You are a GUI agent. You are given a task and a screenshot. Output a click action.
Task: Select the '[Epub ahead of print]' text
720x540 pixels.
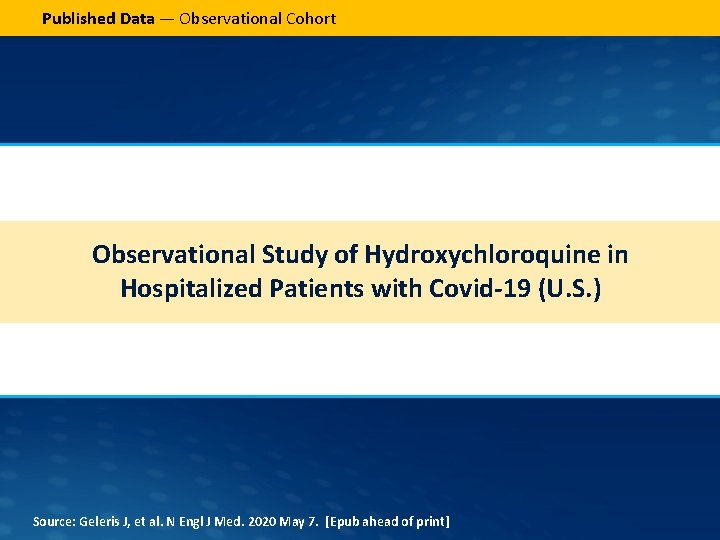pos(388,522)
